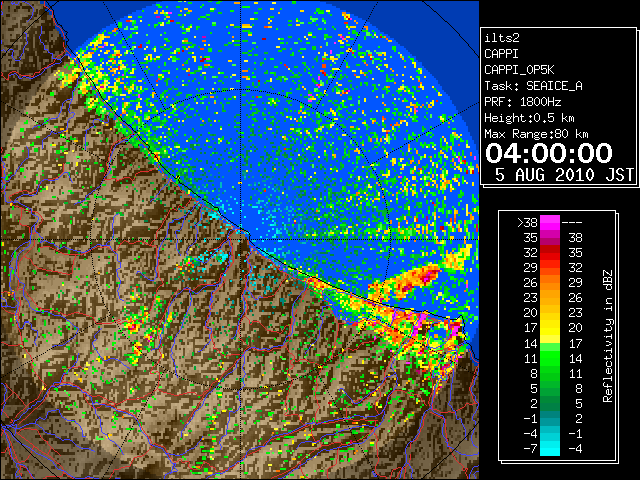Viewport: 640px width, 480px height.
Task: Click the 'CAPPI_0P5K' text
Action: [519, 70]
